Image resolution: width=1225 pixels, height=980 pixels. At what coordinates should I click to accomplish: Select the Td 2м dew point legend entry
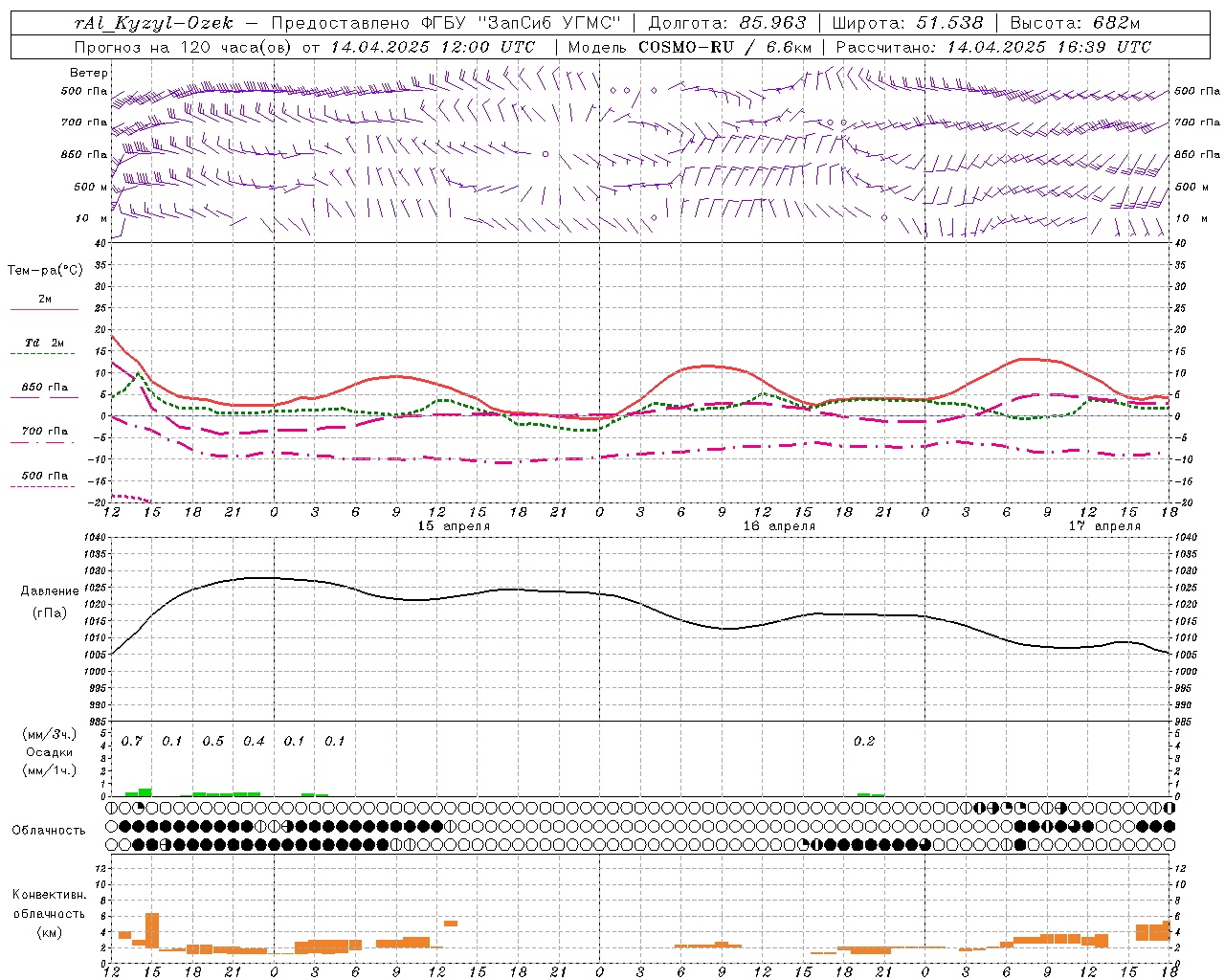point(45,343)
